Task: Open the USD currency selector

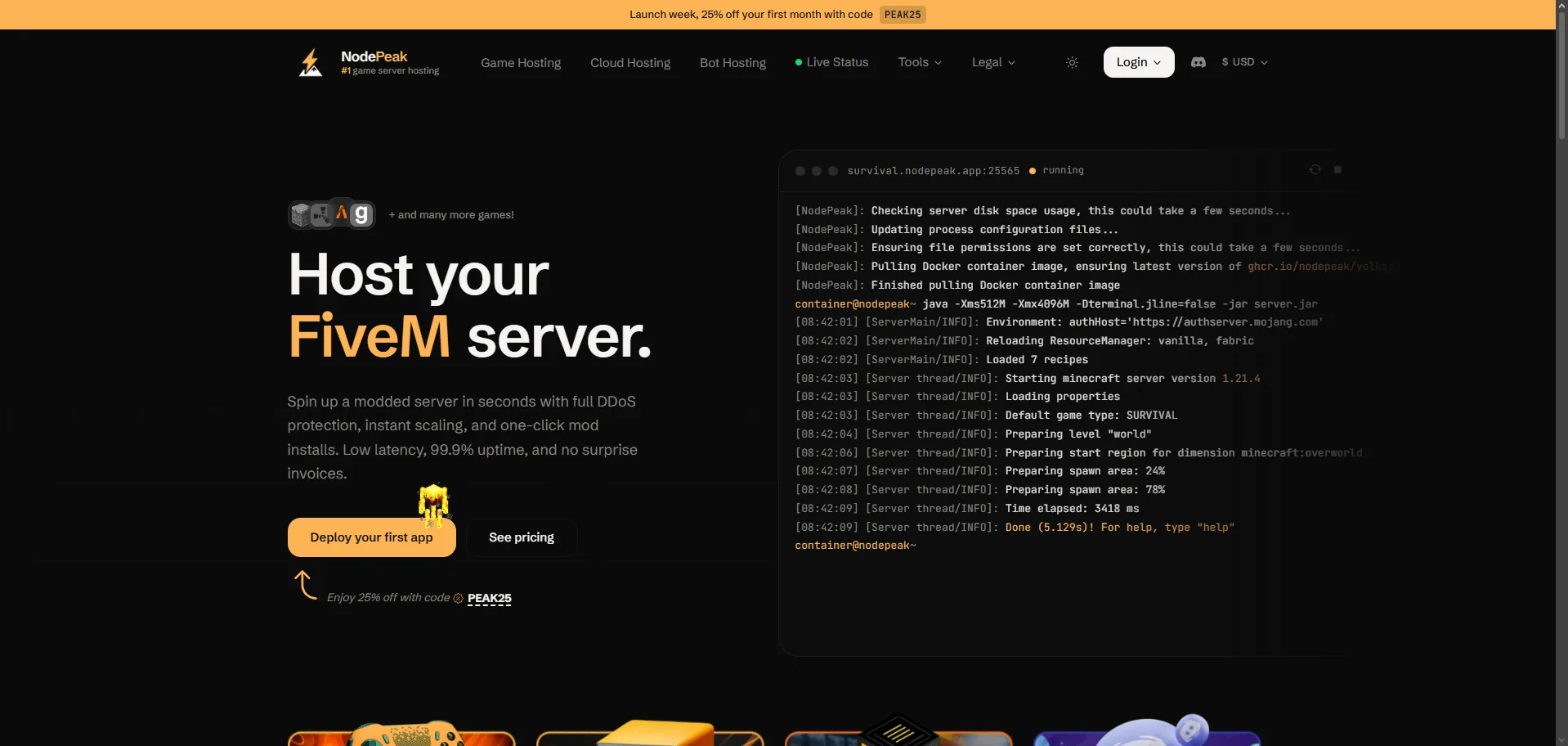Action: (1244, 62)
